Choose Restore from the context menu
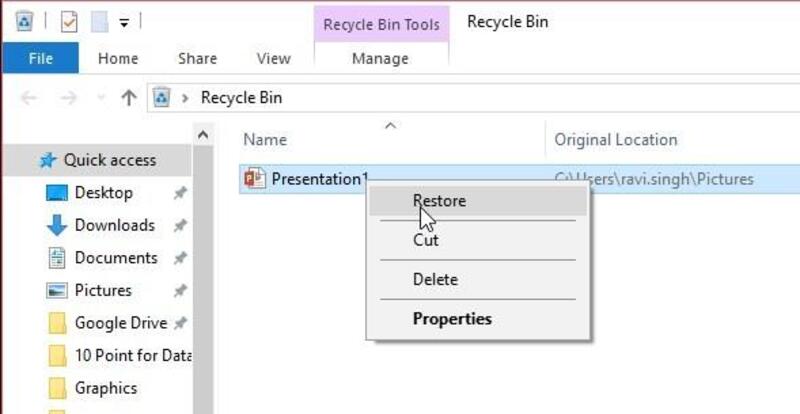The height and width of the screenshot is (414, 800). coord(439,201)
